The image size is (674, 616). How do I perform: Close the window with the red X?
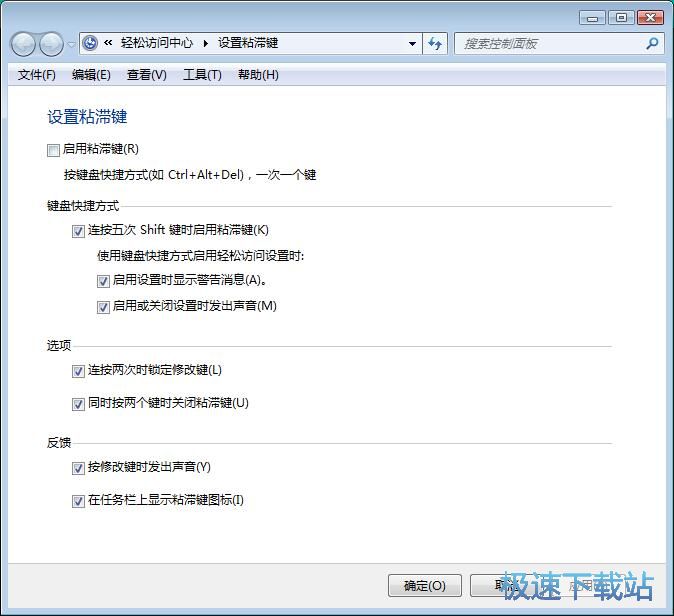[x=650, y=18]
